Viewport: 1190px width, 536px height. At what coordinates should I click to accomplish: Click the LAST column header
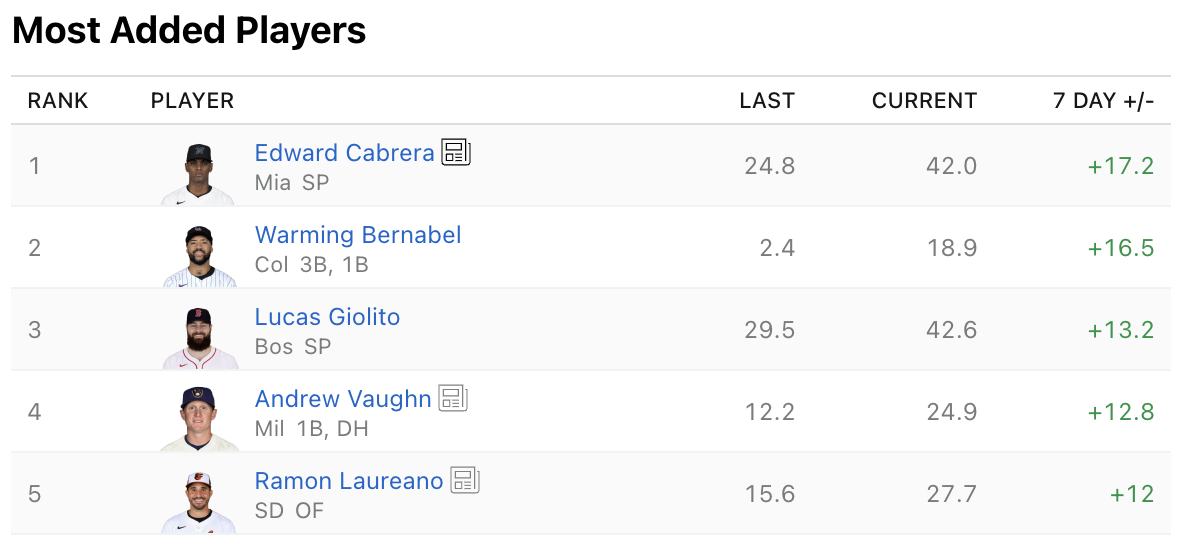(767, 101)
